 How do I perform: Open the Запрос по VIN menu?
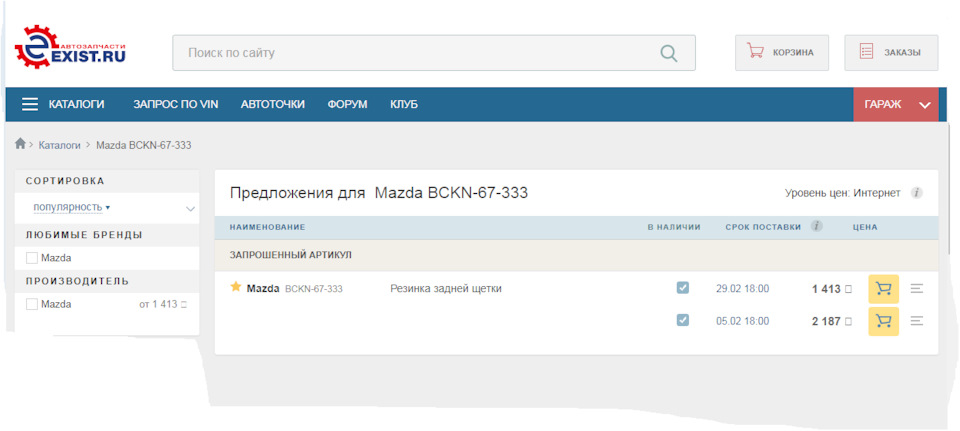pos(176,104)
